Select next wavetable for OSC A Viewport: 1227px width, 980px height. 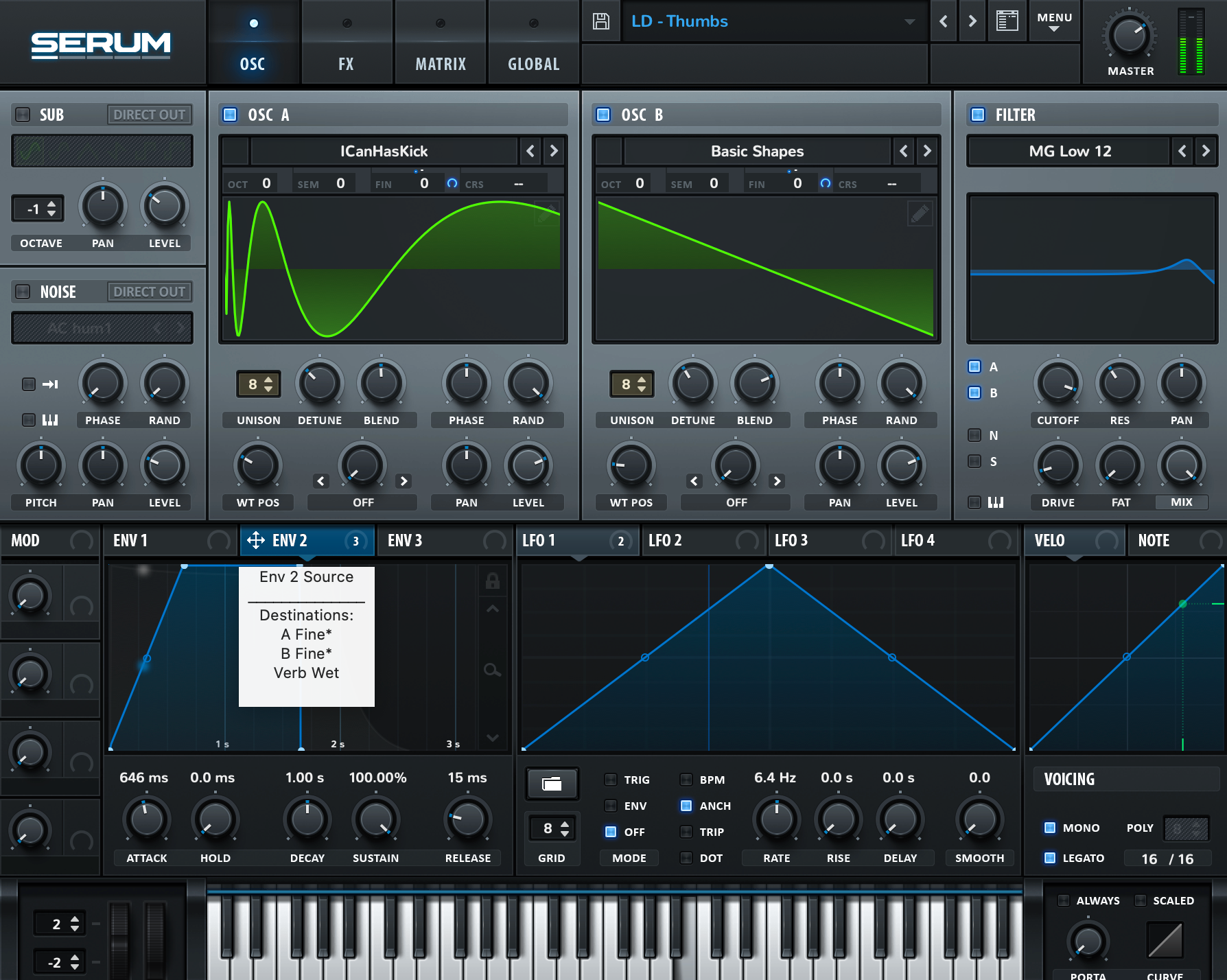pos(554,151)
